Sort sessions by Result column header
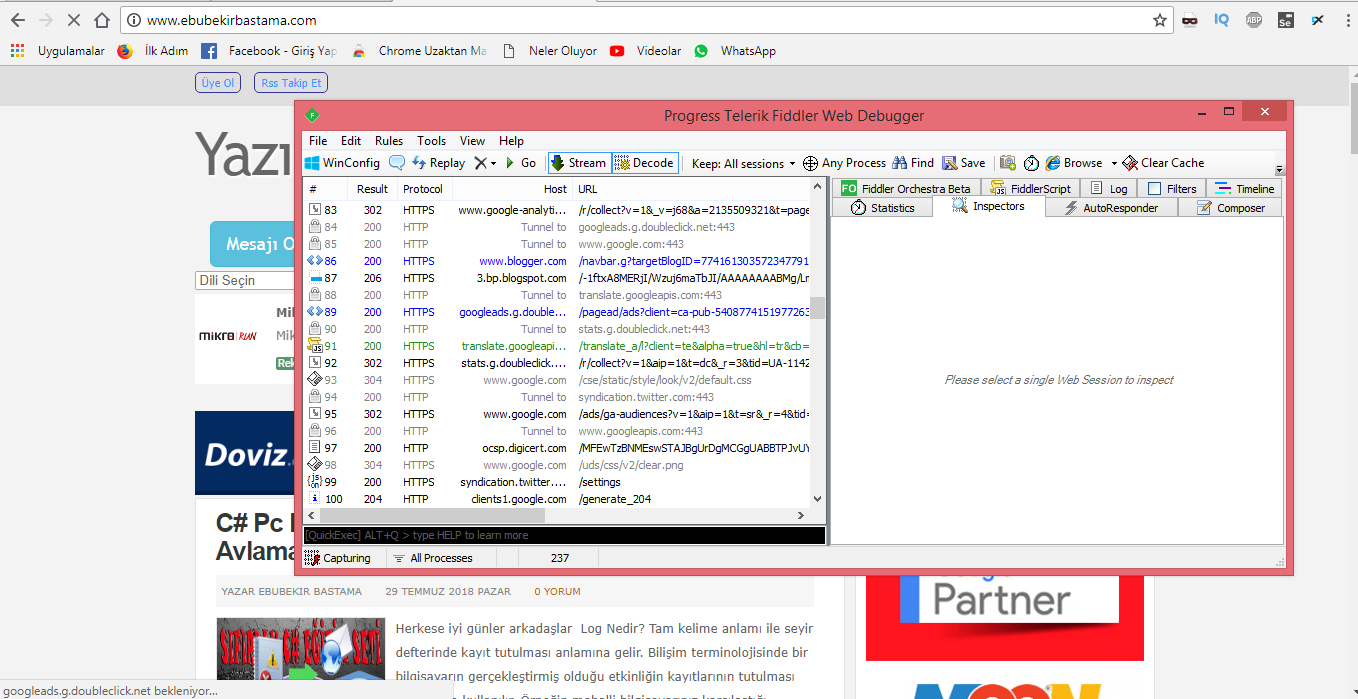This screenshot has height=699, width=1358. (372, 189)
